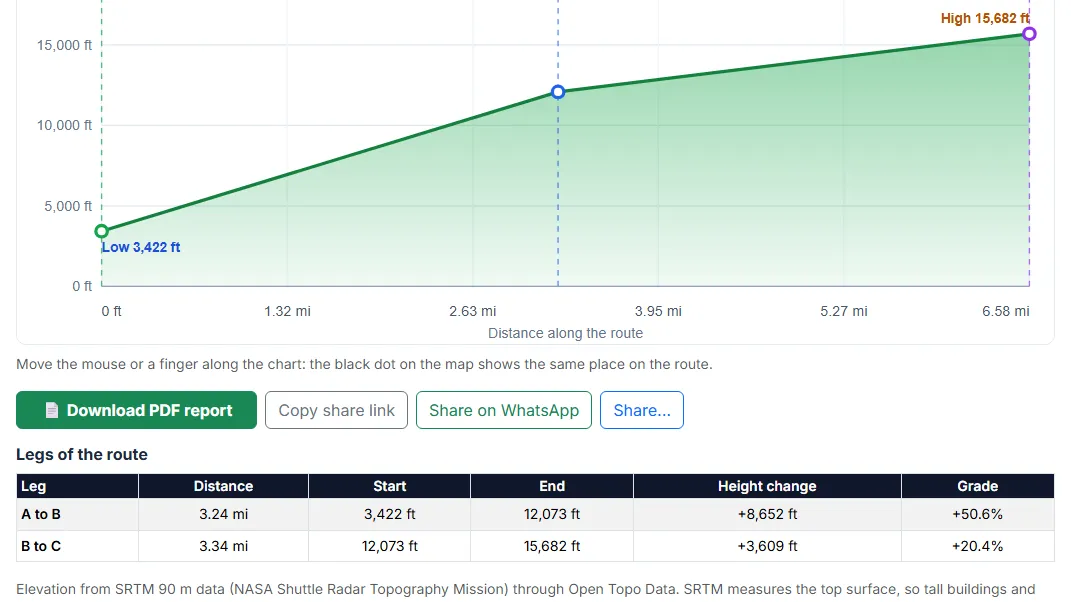Image resolution: width=1071 pixels, height=602 pixels.
Task: Click the Start column header
Action: (389, 486)
